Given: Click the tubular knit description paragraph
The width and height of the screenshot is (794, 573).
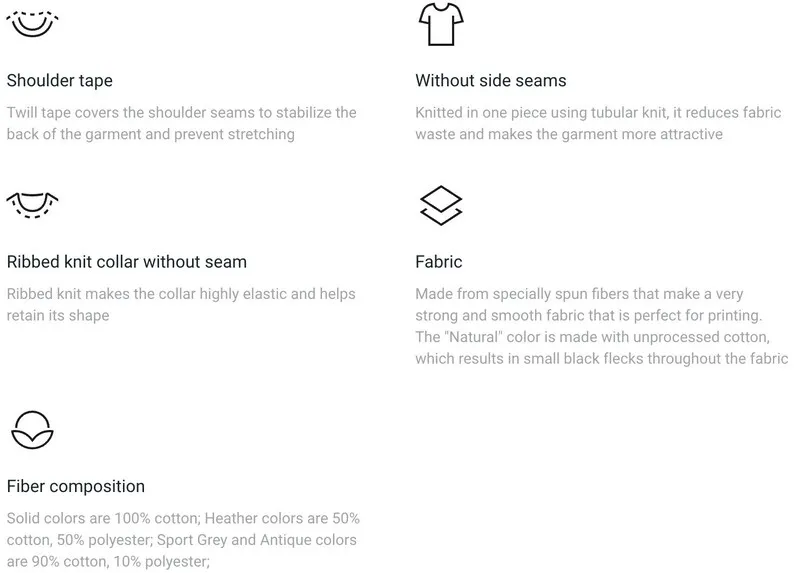Looking at the screenshot, I should click(598, 123).
